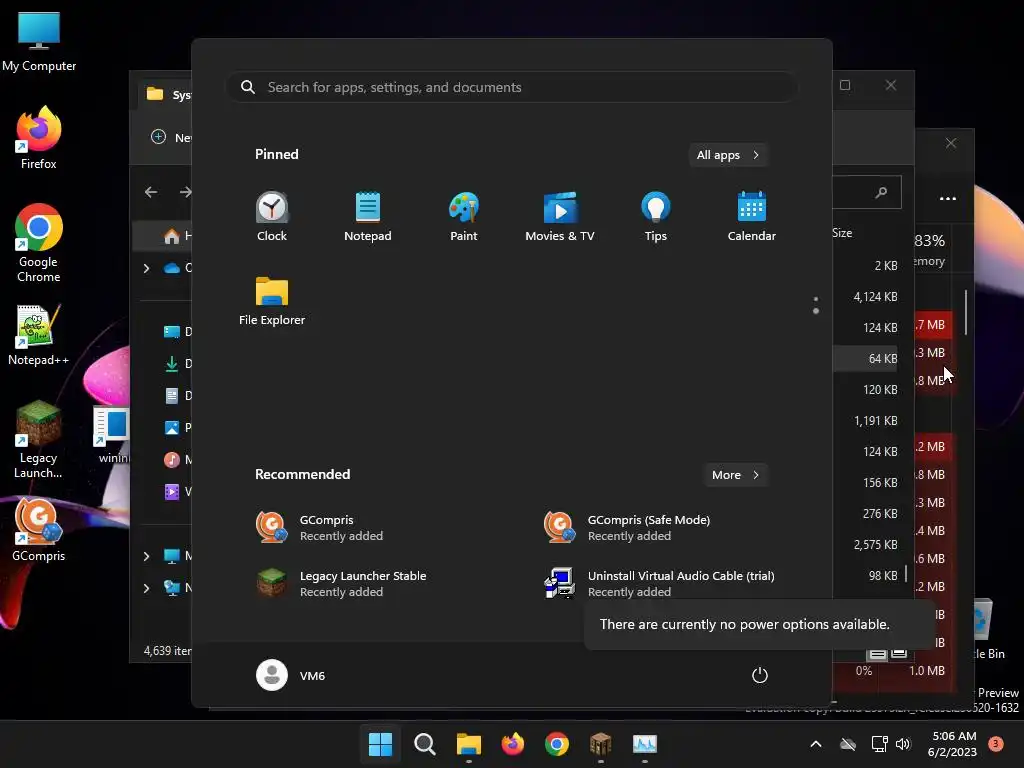
Task: Expand the OneDrive node in File Explorer sidebar
Action: pos(146,268)
